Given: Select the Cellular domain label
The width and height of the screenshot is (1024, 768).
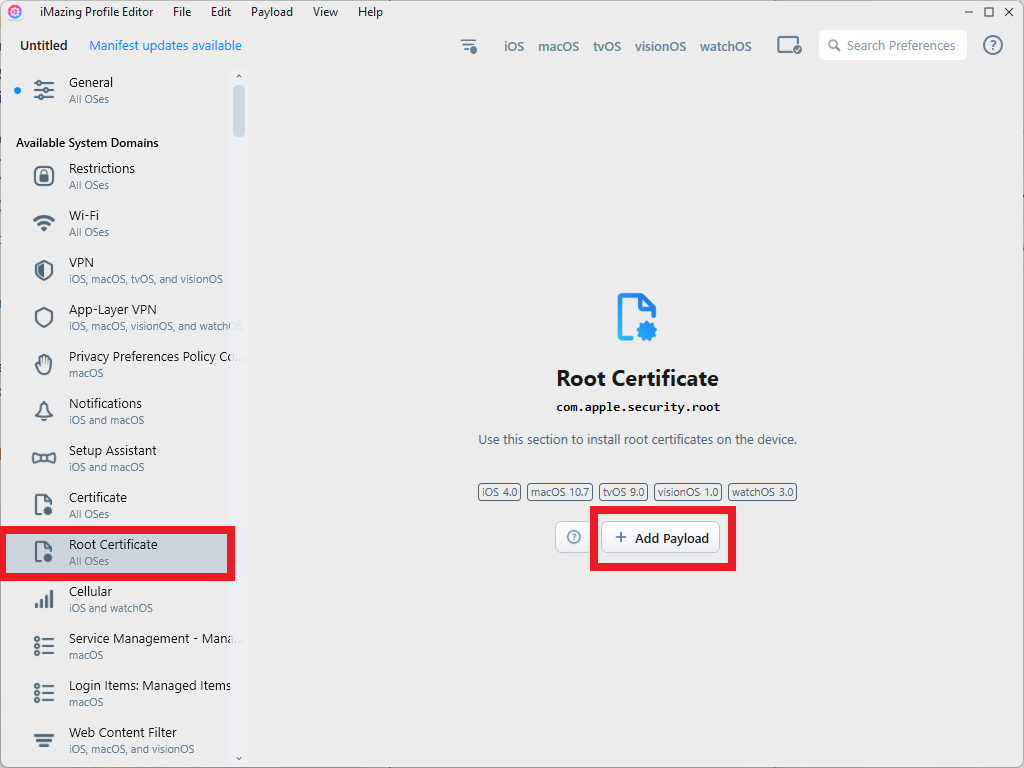Looking at the screenshot, I should tap(90, 592).
